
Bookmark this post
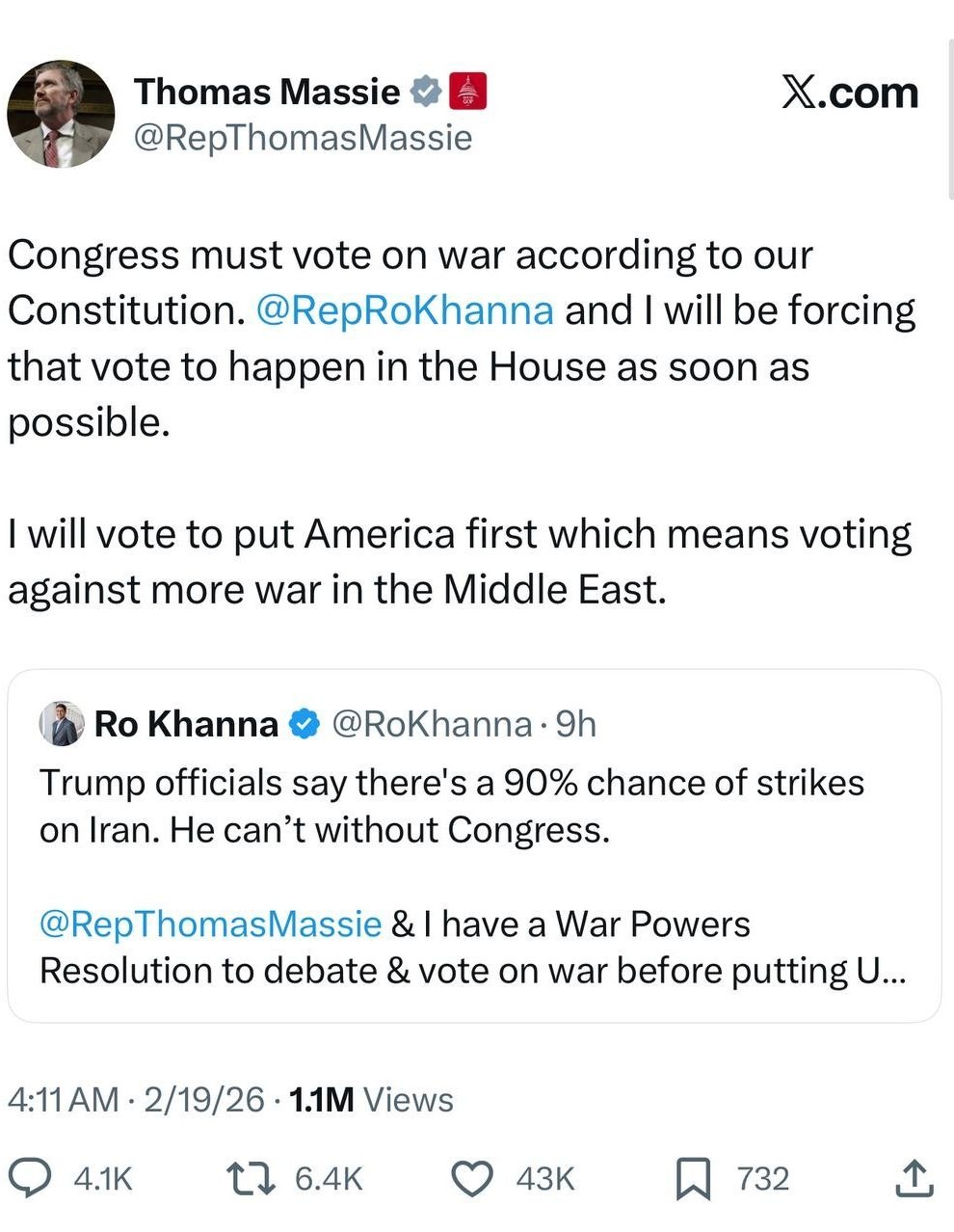click(692, 1178)
